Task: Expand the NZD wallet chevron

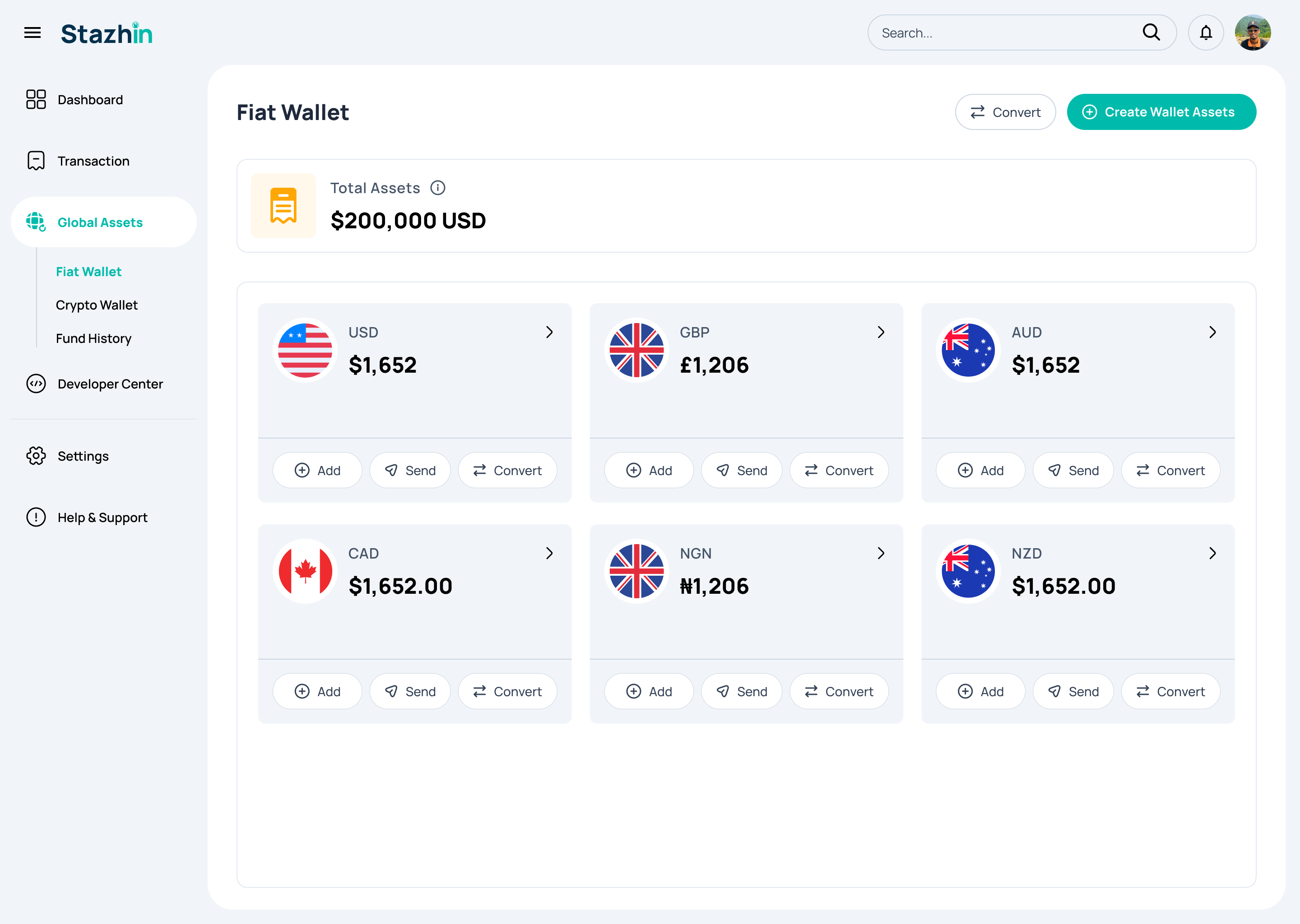Action: (x=1213, y=553)
